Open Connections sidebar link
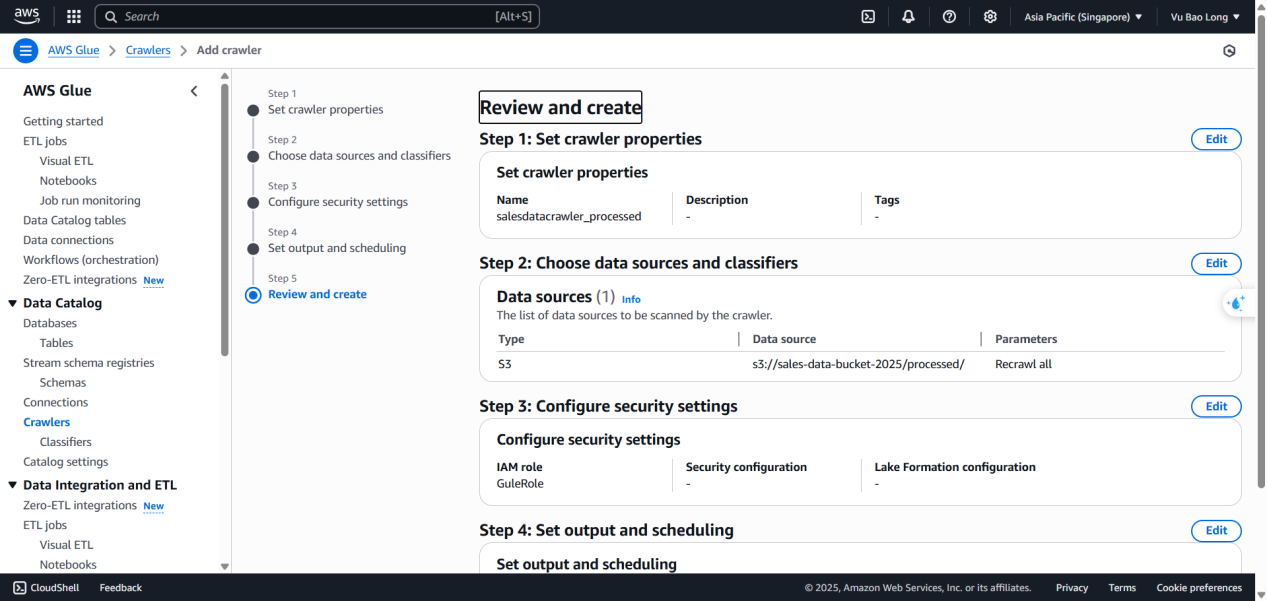 56,402
